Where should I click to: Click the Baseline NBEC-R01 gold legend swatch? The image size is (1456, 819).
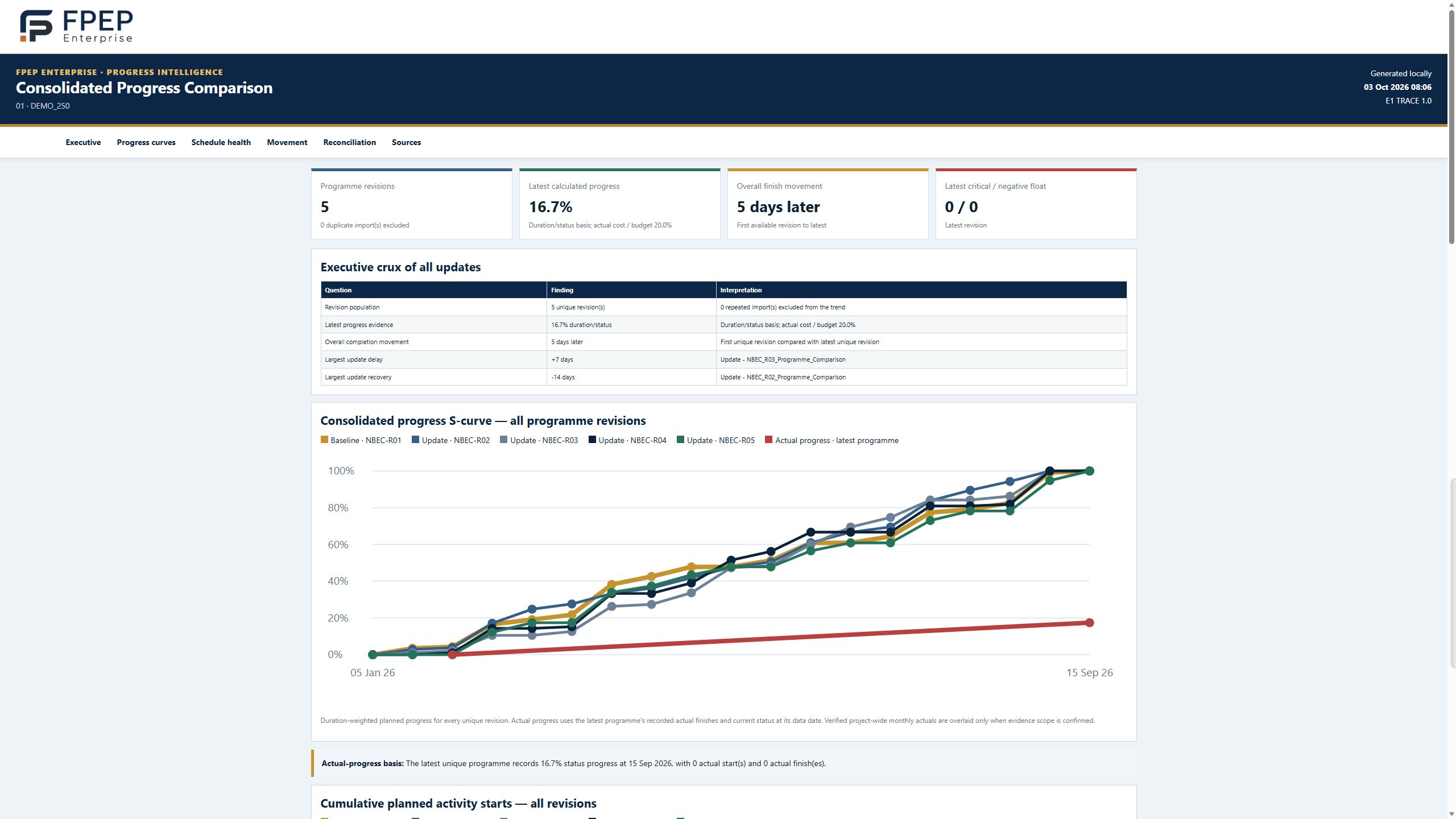(x=324, y=440)
